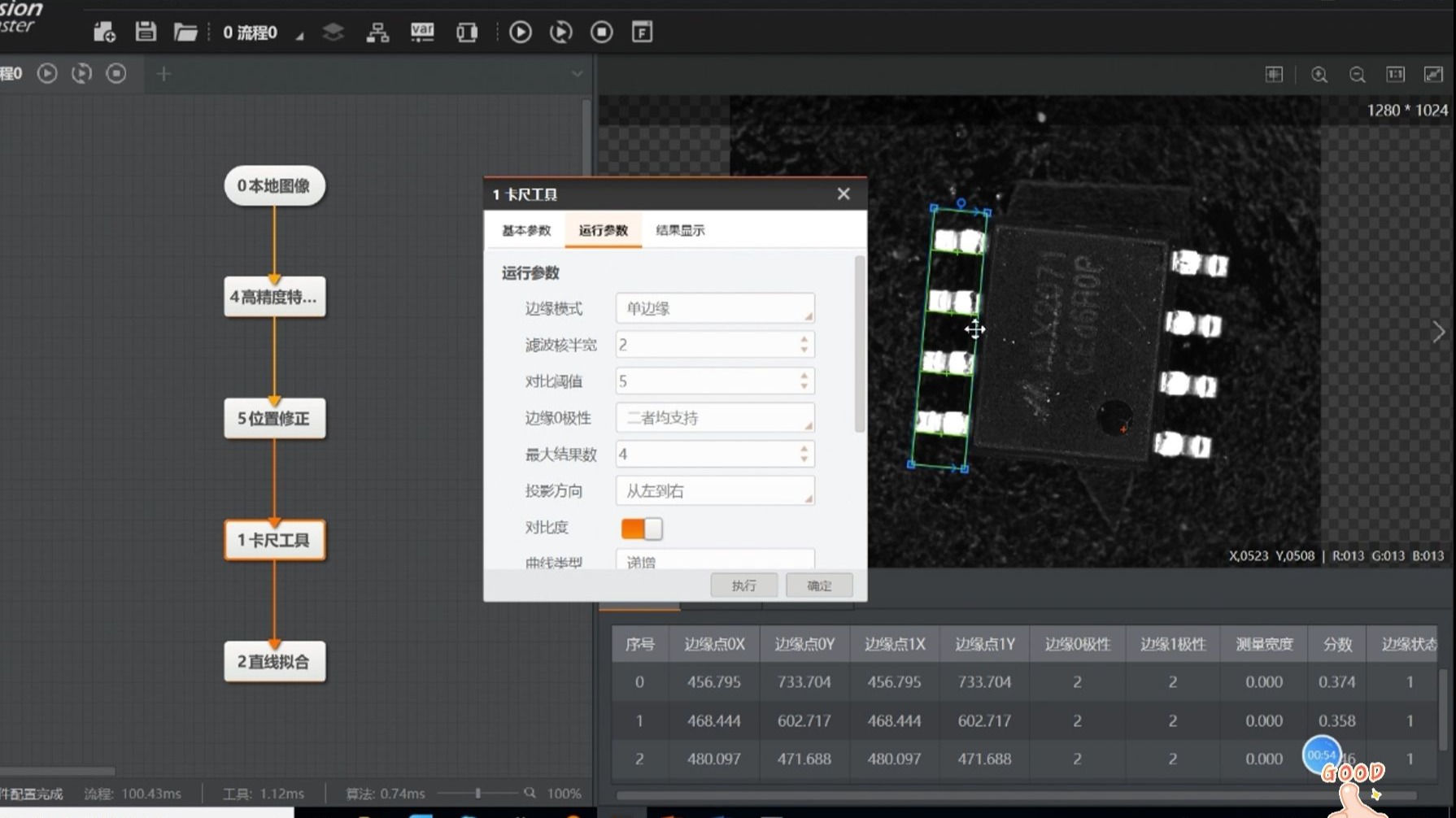Set image viewer to actual size
Viewport: 1456px width, 818px height.
(1396, 74)
